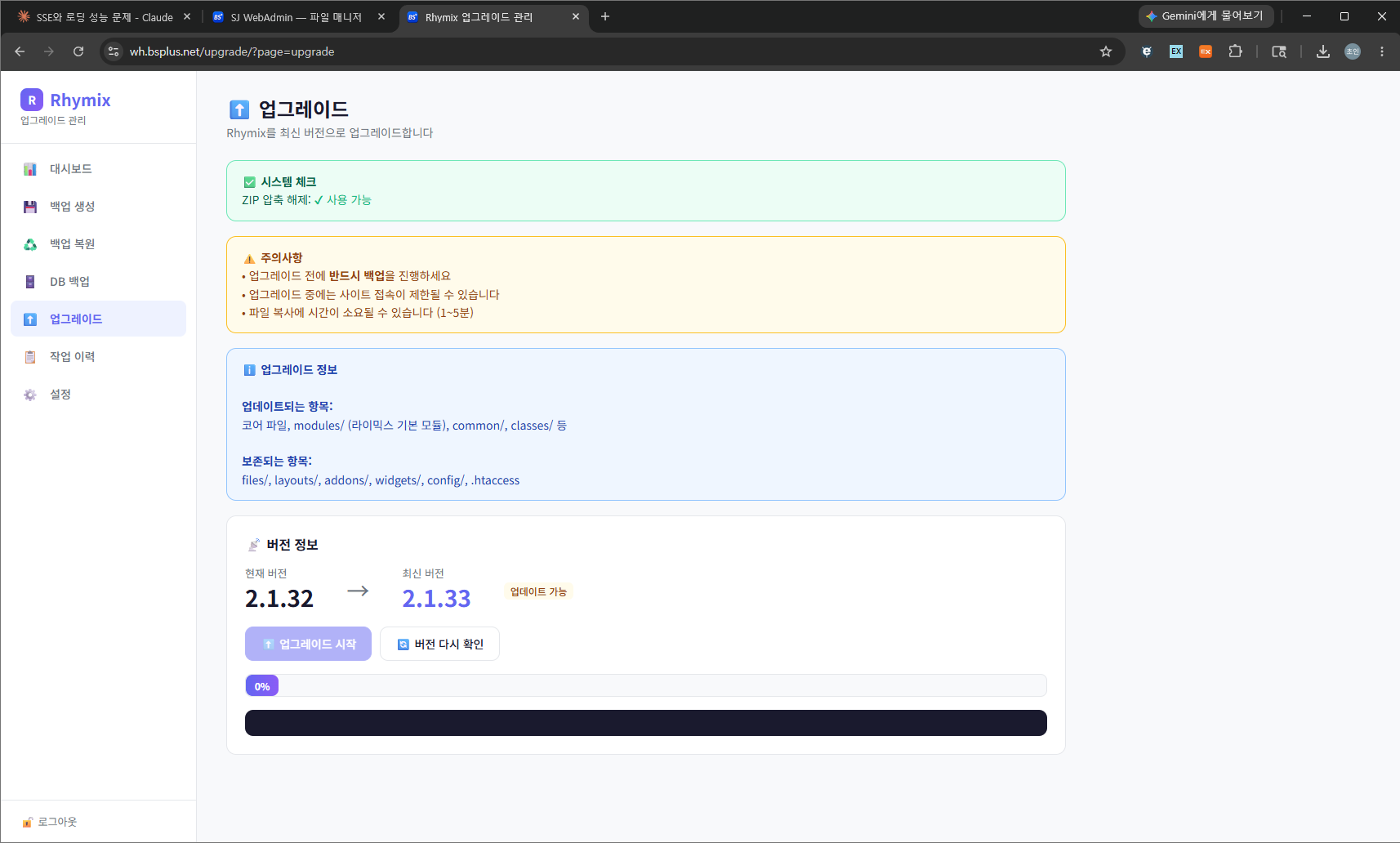Click the blue EX extension icon
Viewport: 1400px width, 843px height.
click(x=1176, y=51)
